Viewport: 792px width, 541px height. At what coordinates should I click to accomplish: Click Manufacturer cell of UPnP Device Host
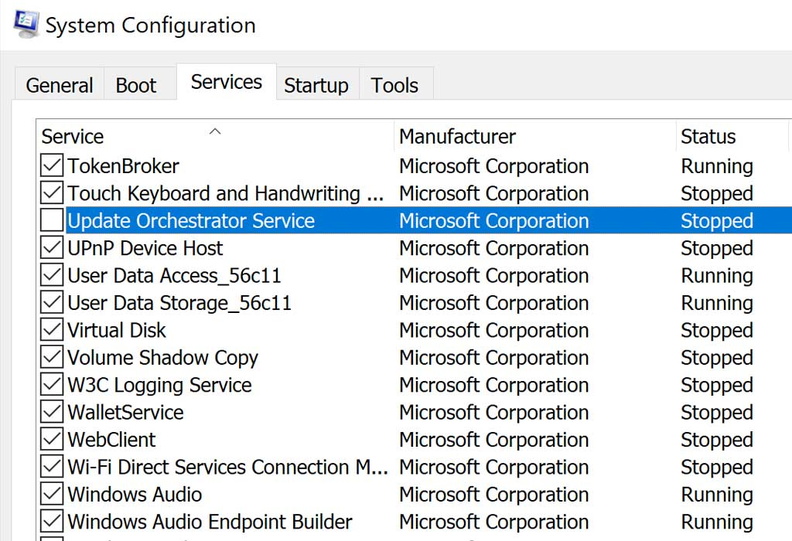[494, 248]
